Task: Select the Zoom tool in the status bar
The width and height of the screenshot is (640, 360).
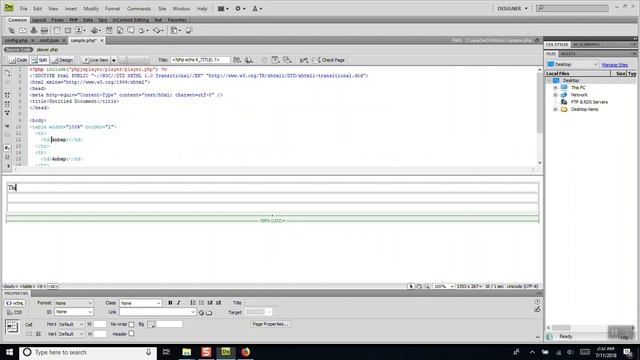Action: (427, 287)
